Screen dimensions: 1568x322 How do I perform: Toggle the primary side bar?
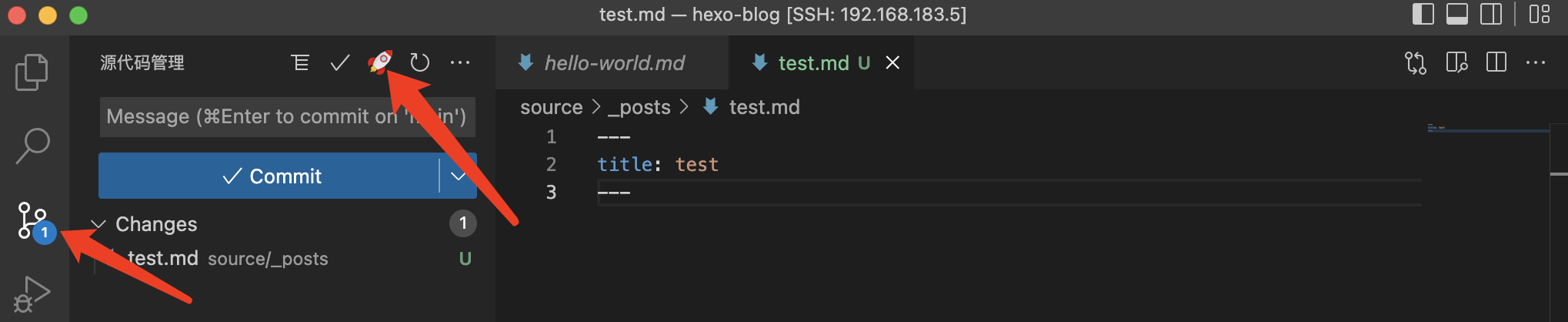[x=1423, y=15]
